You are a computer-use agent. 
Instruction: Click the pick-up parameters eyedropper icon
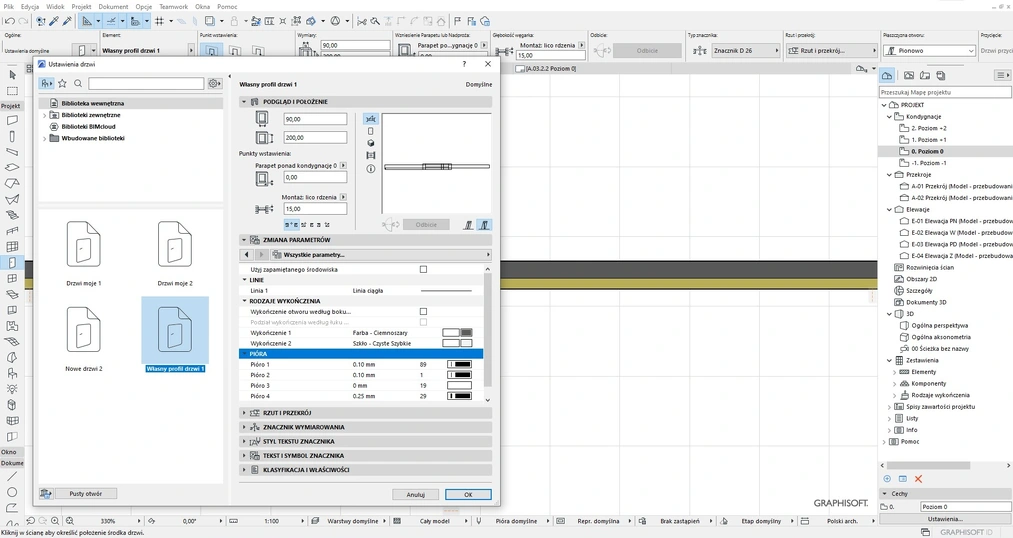54,21
